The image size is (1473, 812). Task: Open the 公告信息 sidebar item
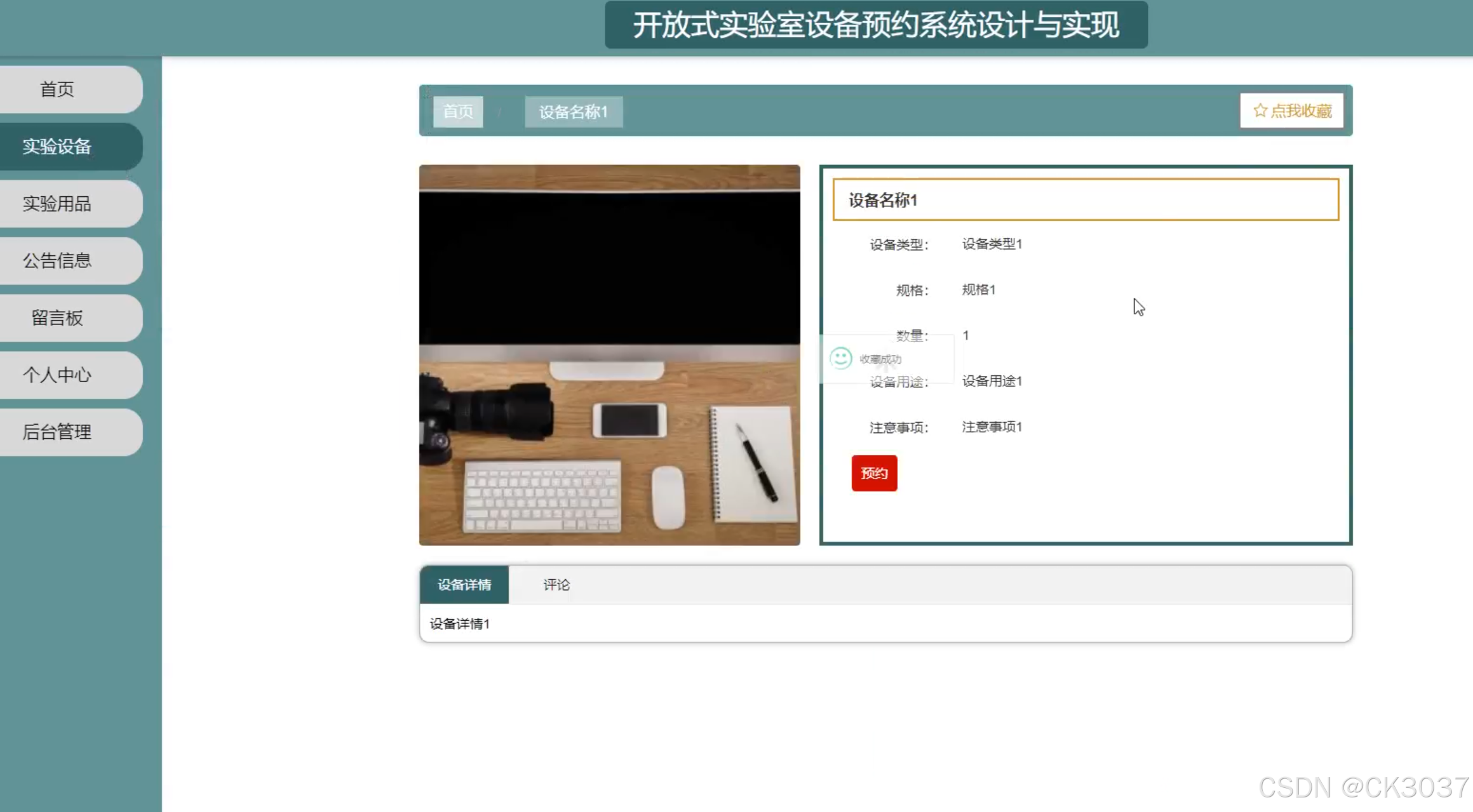[x=57, y=261]
